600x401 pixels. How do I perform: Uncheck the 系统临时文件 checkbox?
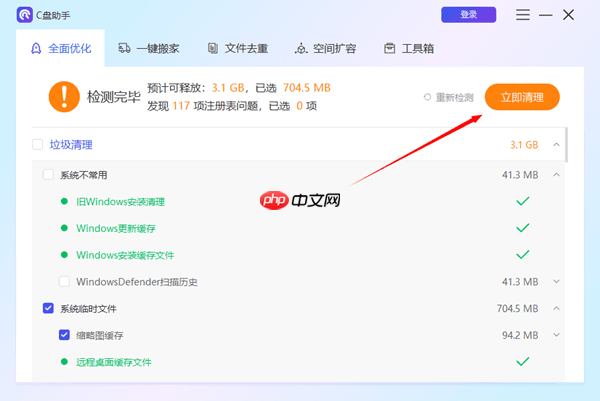coord(48,308)
